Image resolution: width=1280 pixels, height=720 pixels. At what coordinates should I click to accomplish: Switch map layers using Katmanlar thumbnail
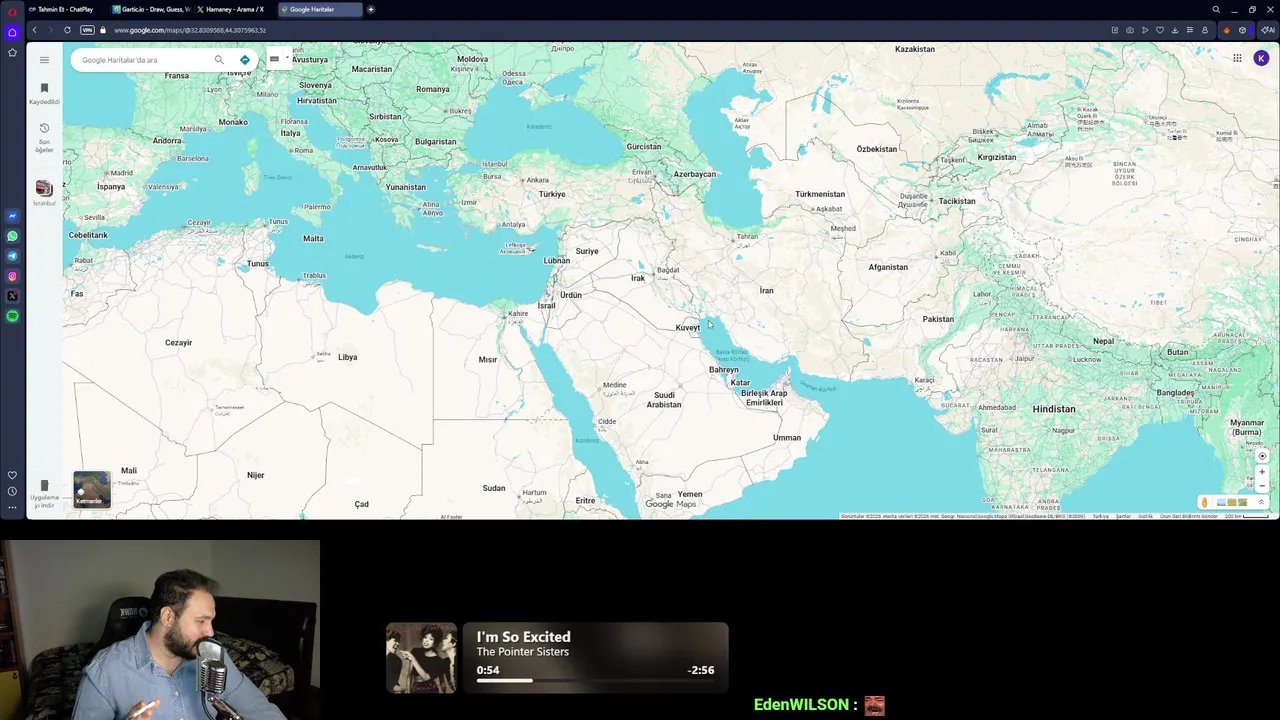coord(91,489)
